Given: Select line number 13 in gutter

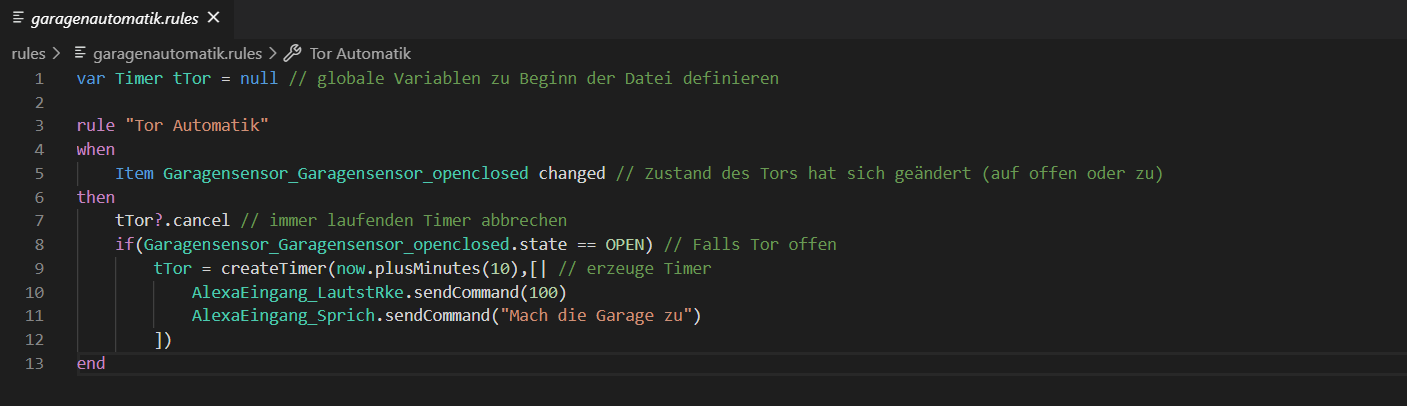Looking at the screenshot, I should 34,363.
